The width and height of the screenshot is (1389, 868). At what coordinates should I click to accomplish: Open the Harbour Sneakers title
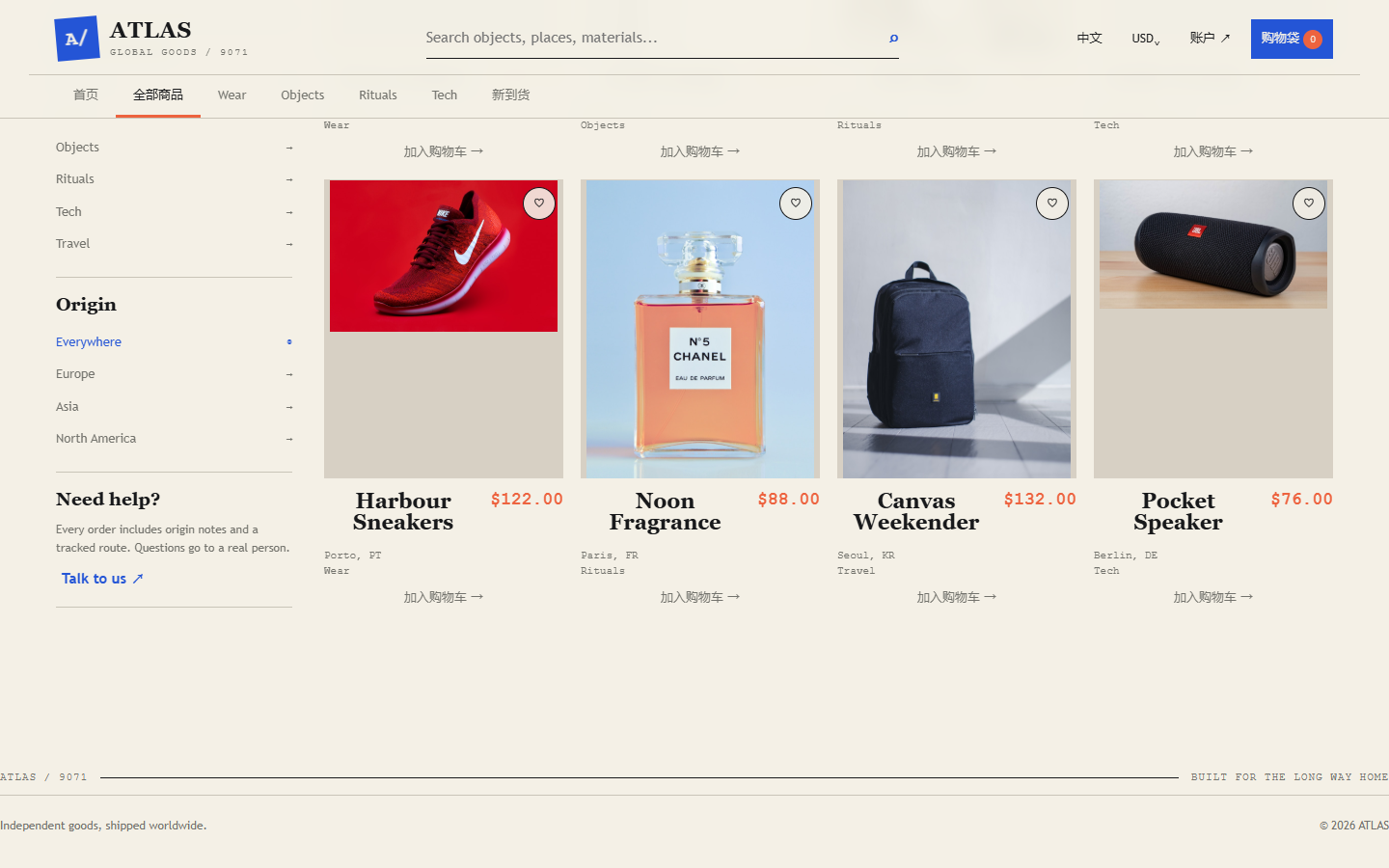pos(403,512)
